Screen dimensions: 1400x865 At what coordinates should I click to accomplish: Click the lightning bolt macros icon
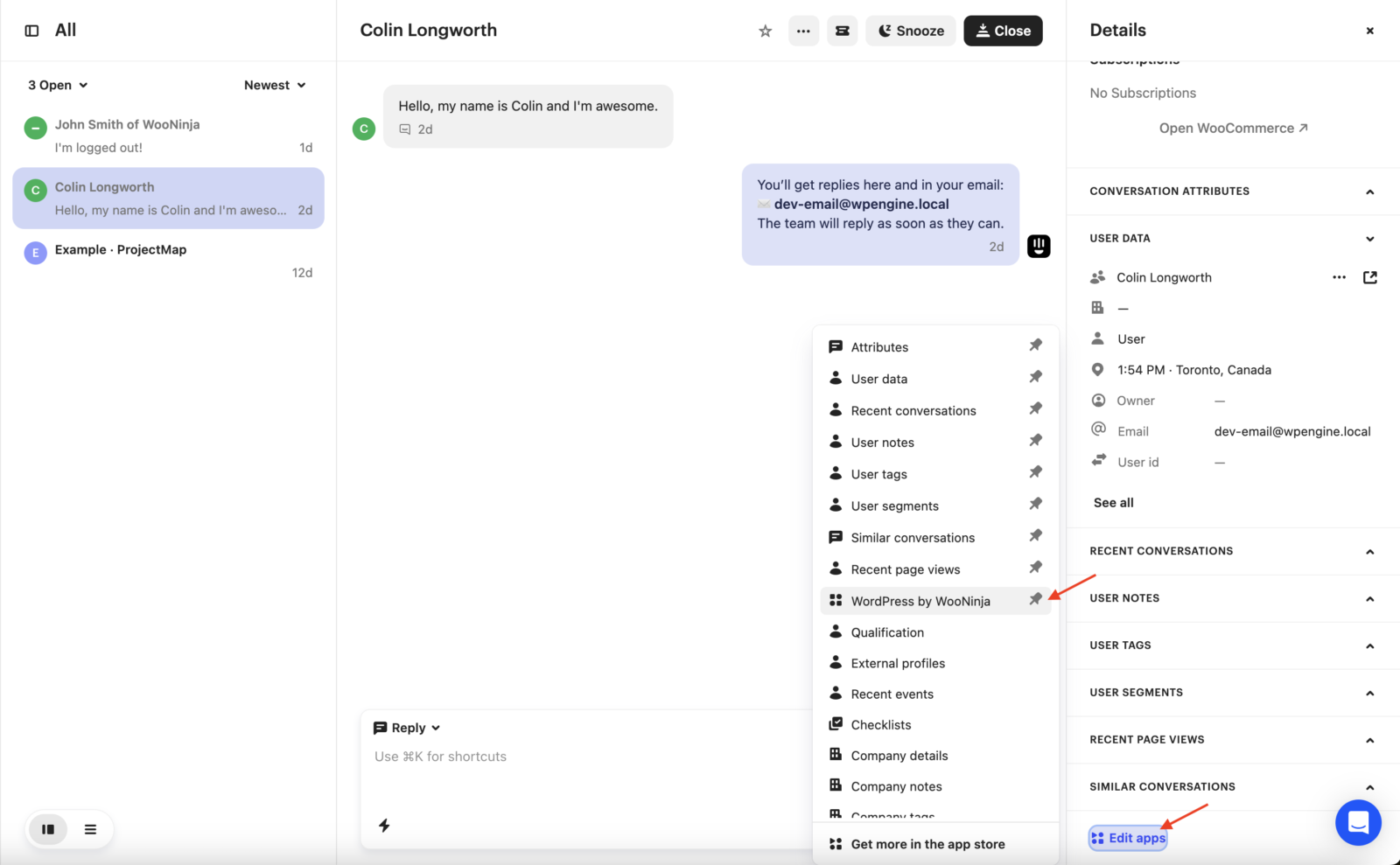tap(384, 825)
